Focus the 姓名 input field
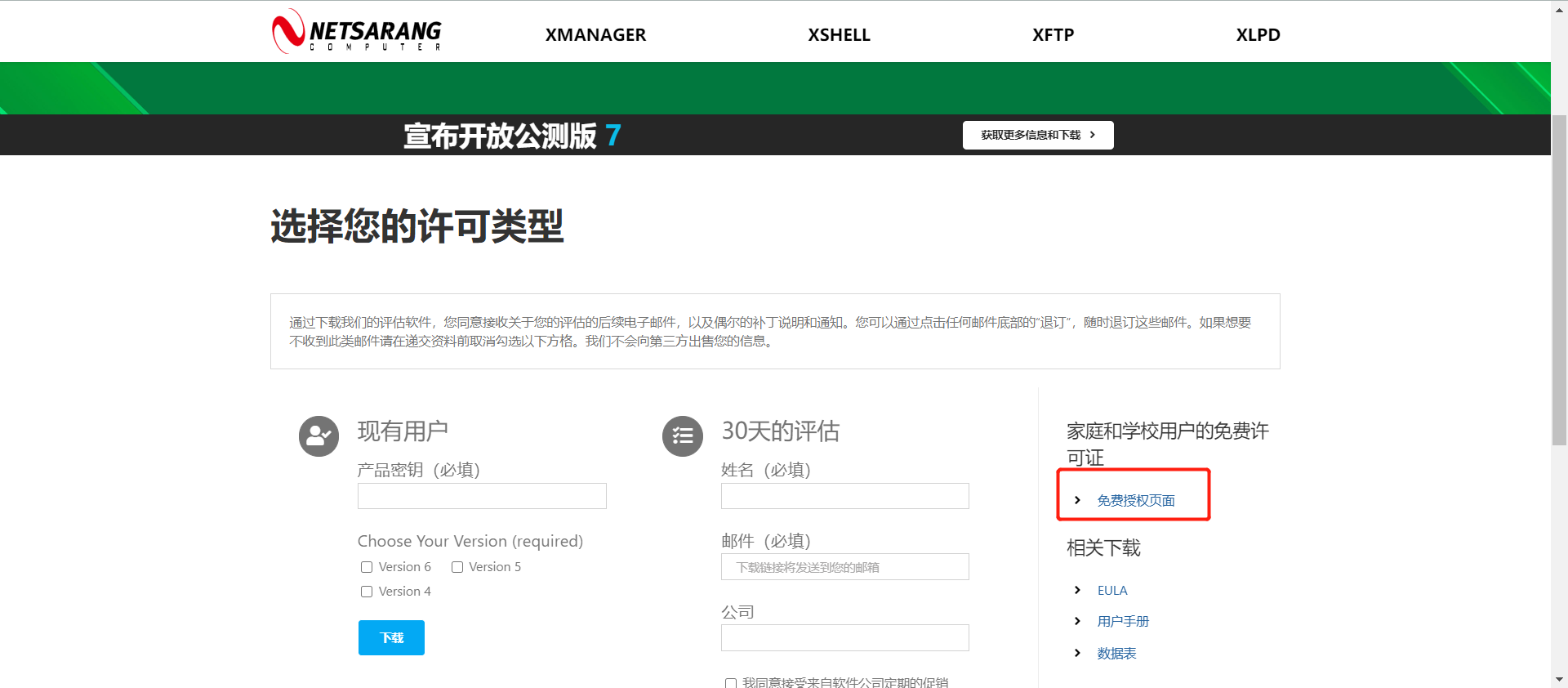This screenshot has width=1568, height=688. point(845,496)
